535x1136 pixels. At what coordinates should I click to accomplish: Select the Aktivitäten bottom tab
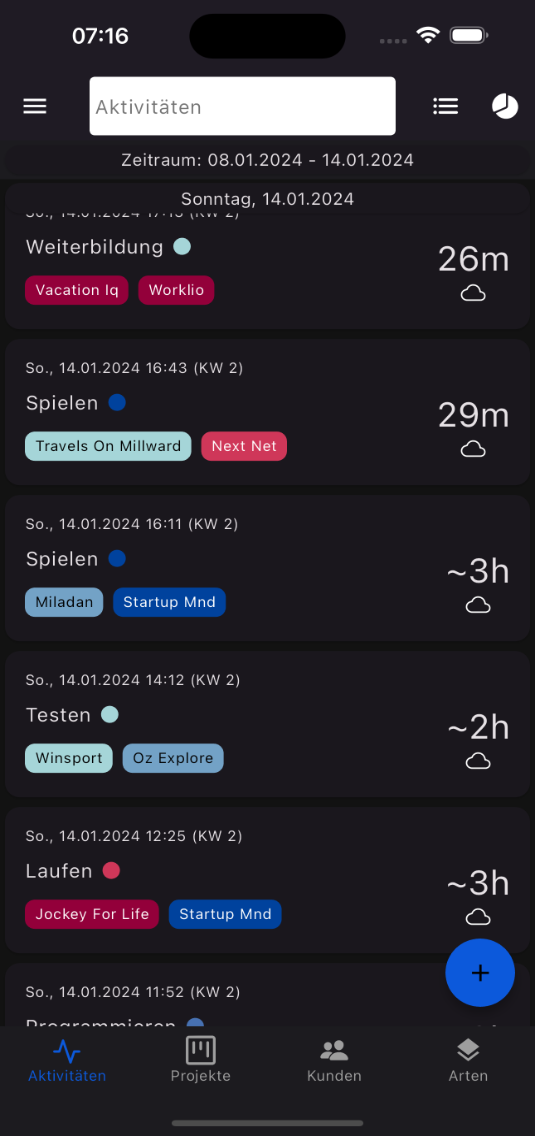point(67,1060)
